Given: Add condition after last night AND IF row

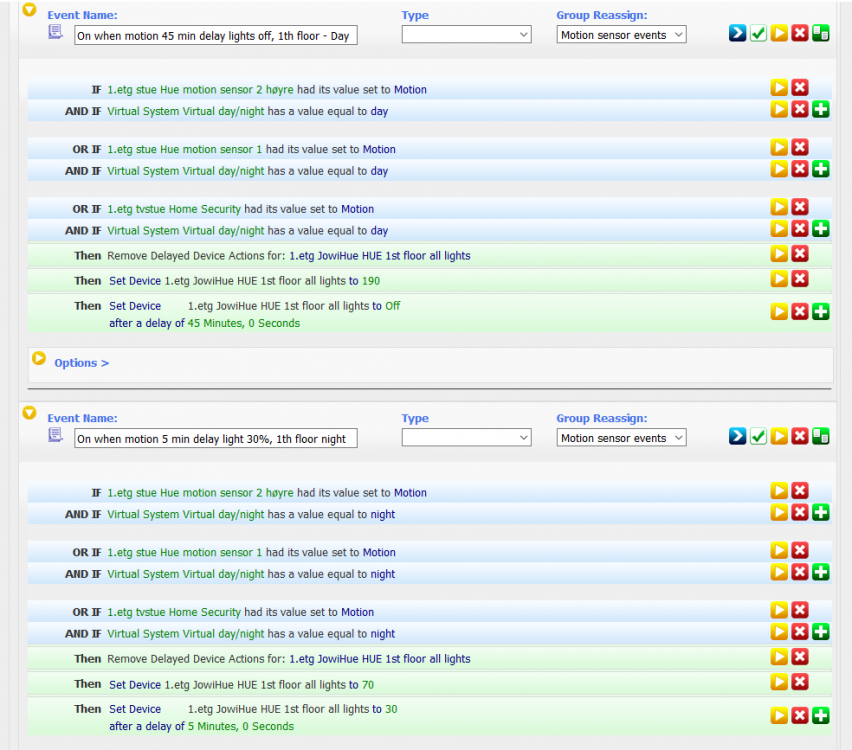Looking at the screenshot, I should click(820, 632).
